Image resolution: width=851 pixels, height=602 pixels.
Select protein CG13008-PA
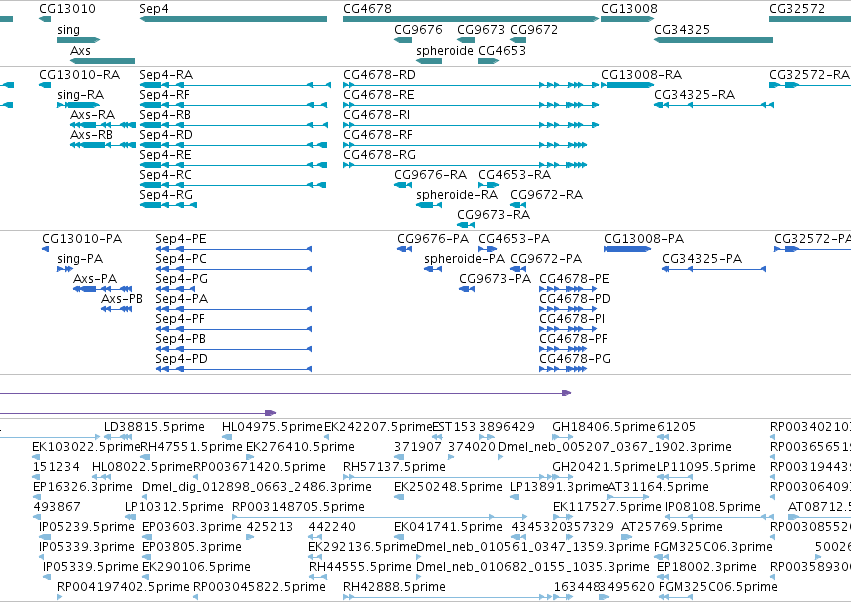coord(627,249)
